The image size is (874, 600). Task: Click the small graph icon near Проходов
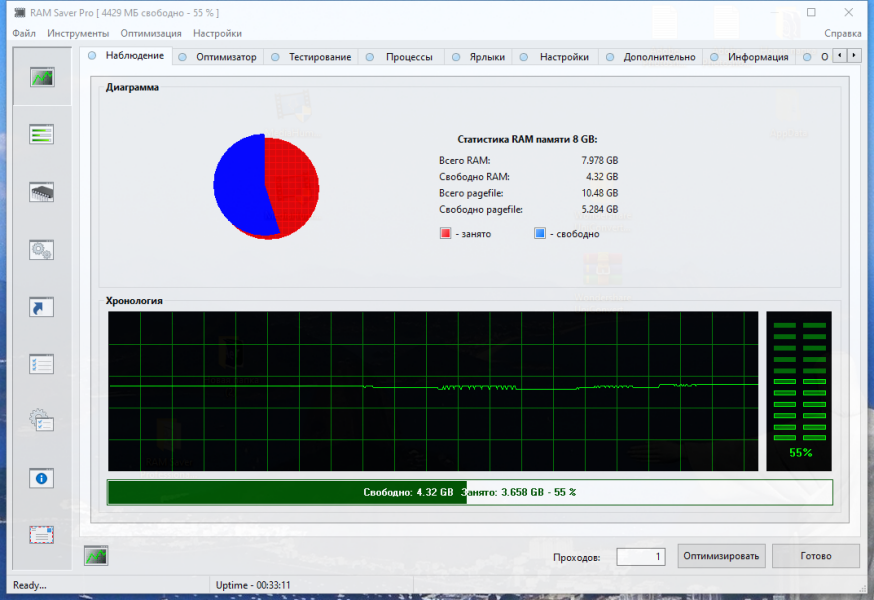(x=96, y=555)
